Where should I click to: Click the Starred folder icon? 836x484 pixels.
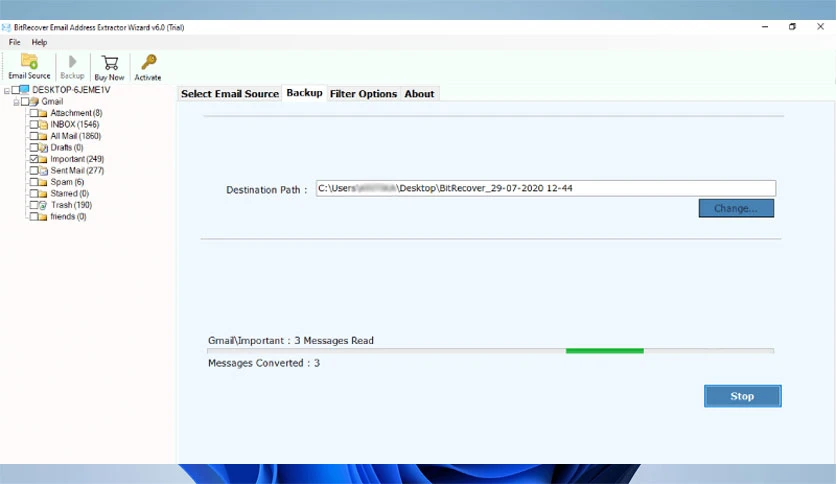point(43,193)
